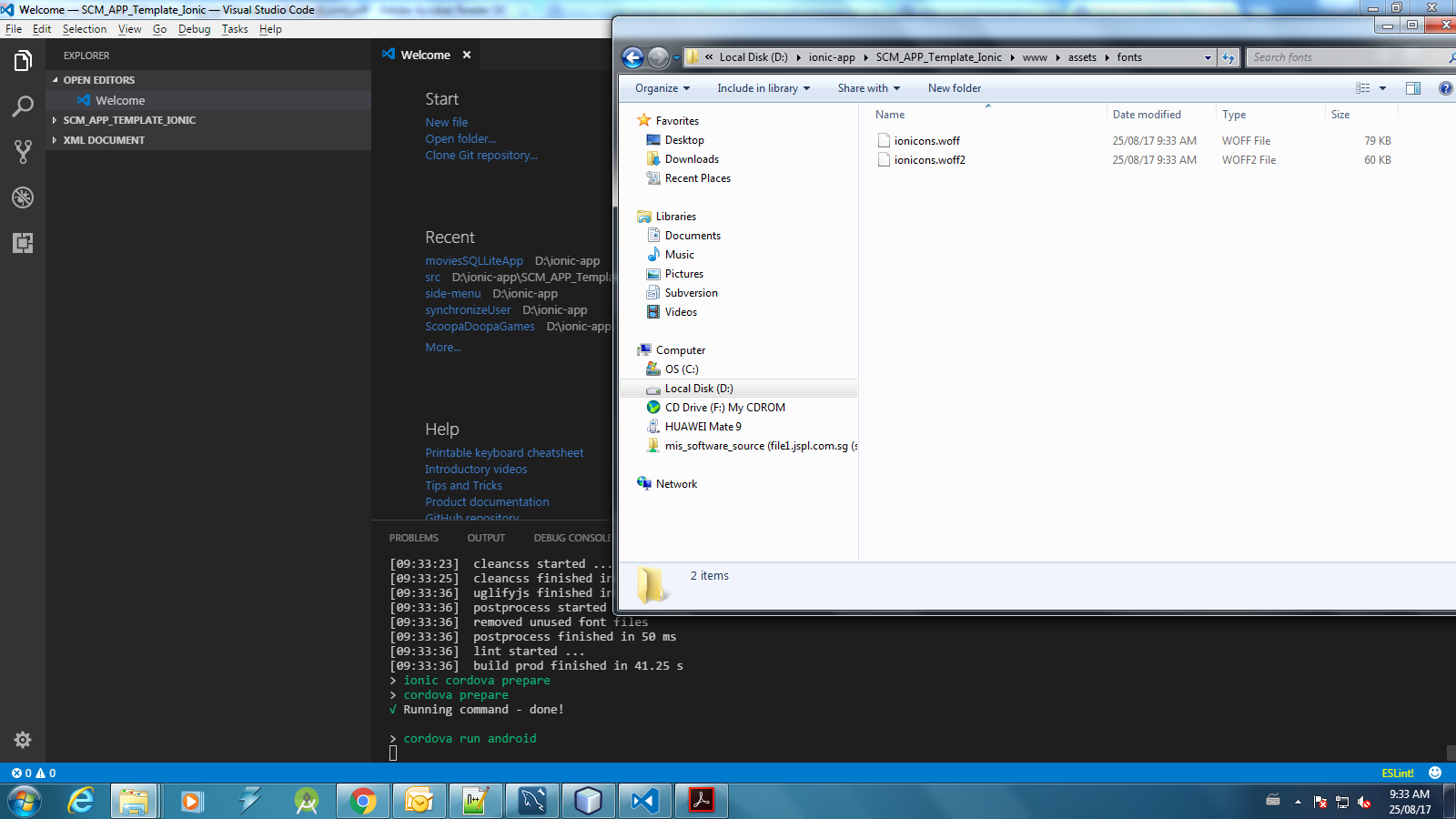Select Local Disk (D:) in navigation pane

tap(699, 389)
